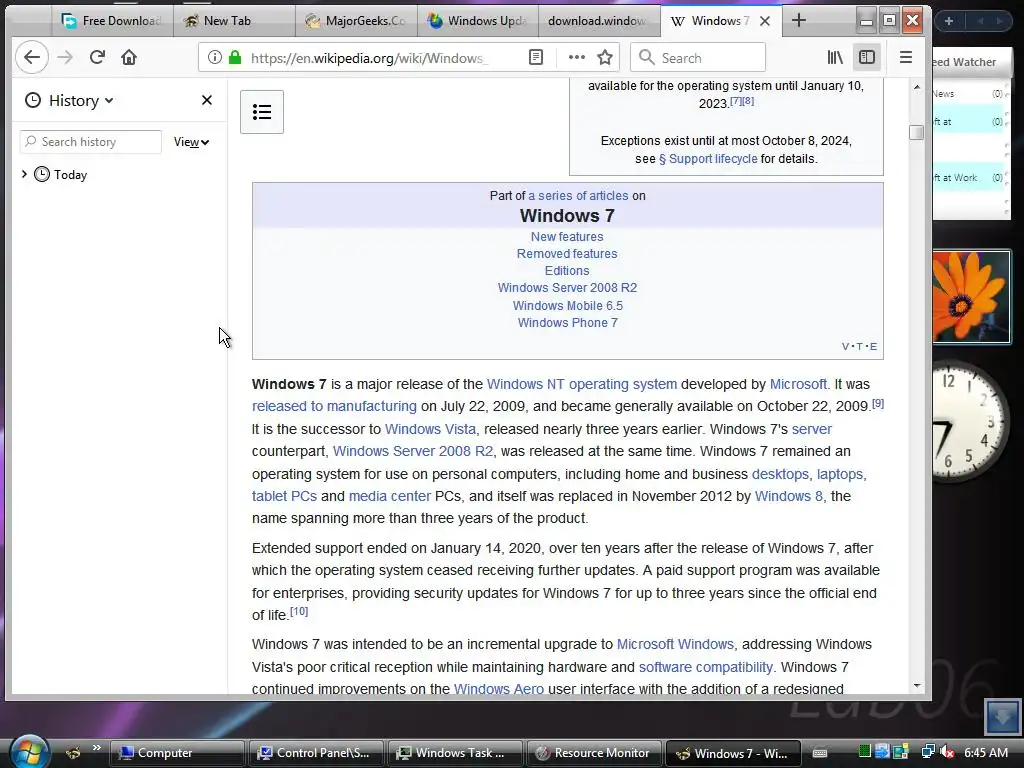Switch to the New Tab tab
The image size is (1024, 768).
[x=234, y=21]
